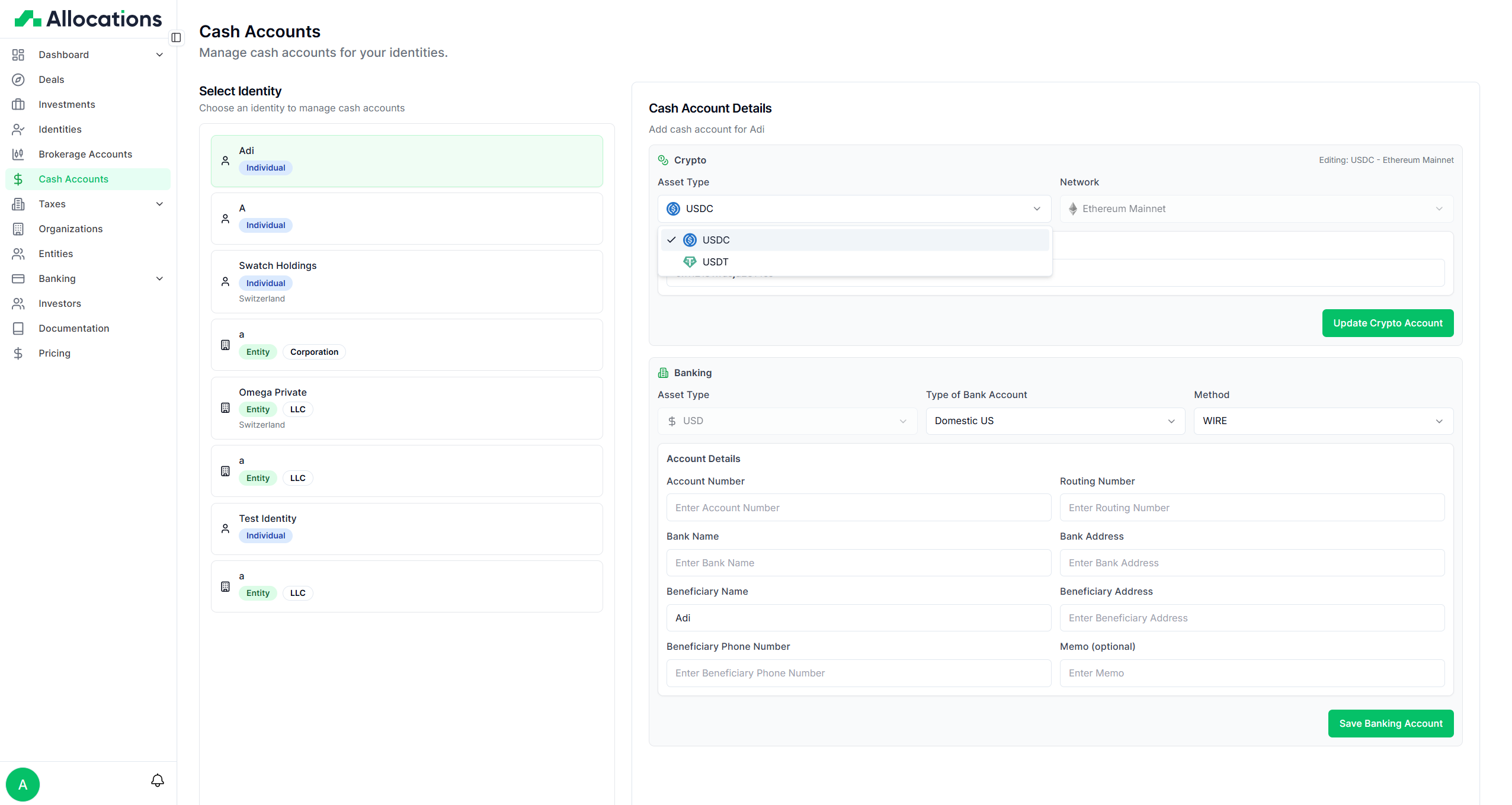Open Pricing in the sidebar
Viewport: 1512px width, 805px height.
click(55, 353)
